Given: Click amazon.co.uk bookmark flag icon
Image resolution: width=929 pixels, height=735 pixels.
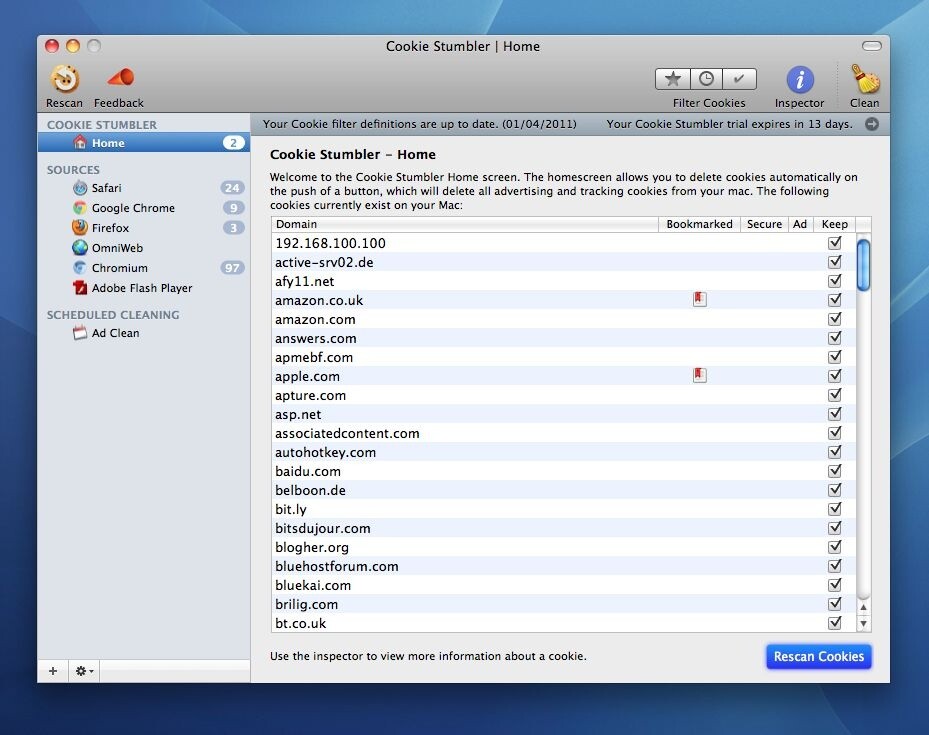Looking at the screenshot, I should (700, 300).
